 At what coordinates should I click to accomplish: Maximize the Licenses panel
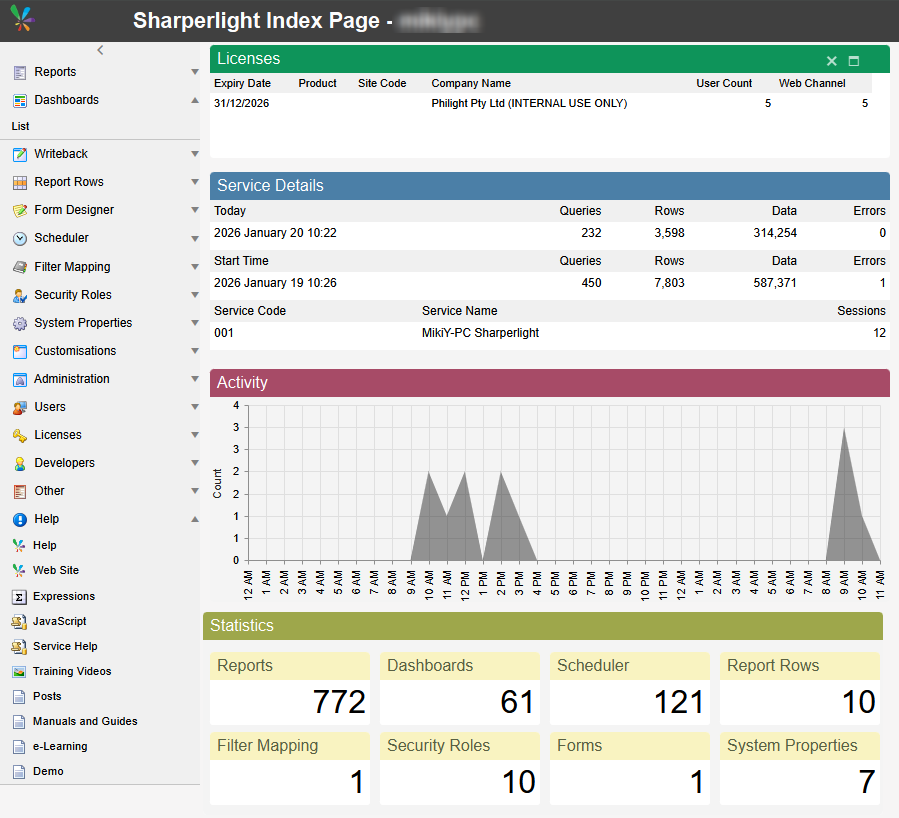click(x=854, y=61)
